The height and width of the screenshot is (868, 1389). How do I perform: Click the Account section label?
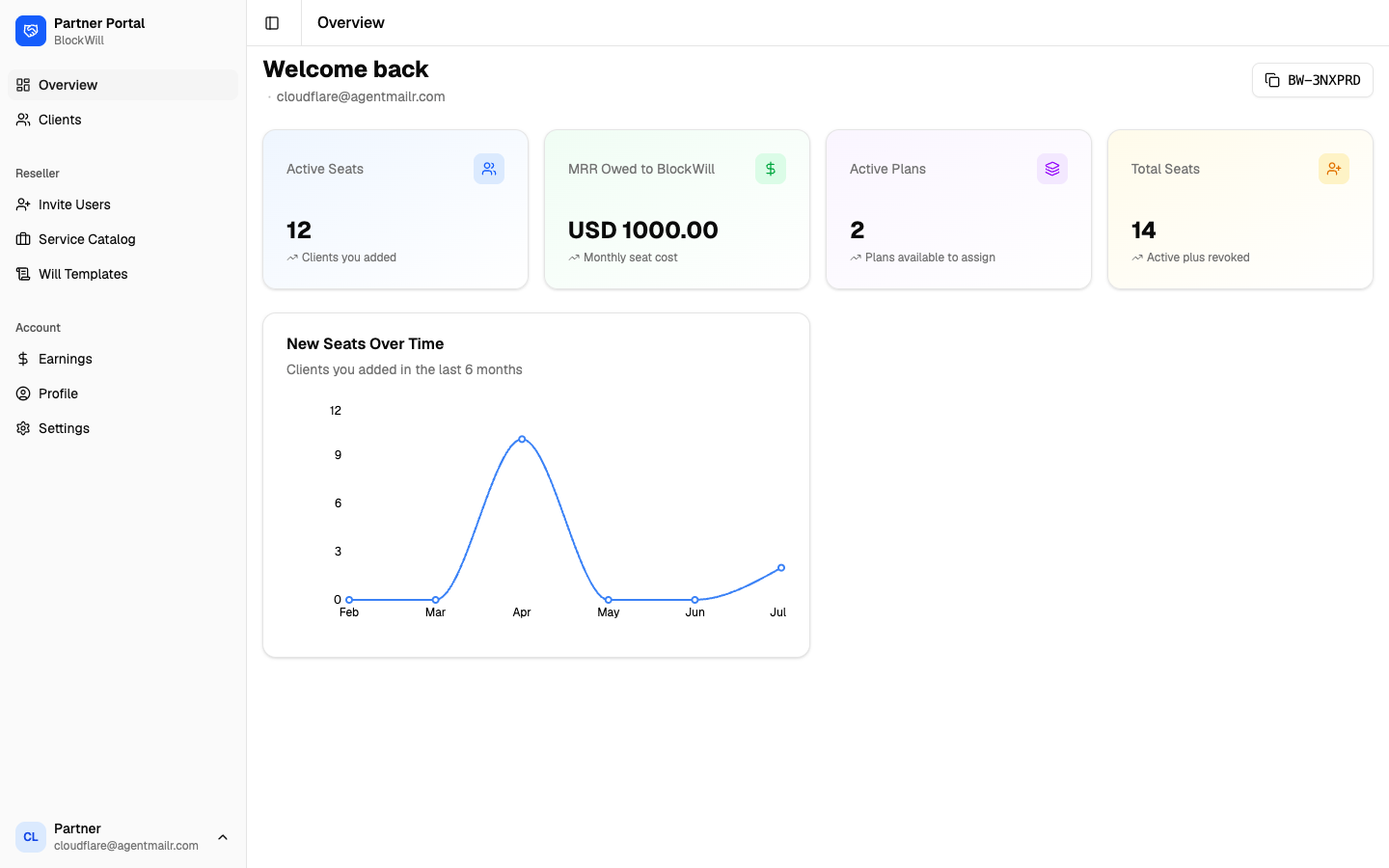pos(38,328)
